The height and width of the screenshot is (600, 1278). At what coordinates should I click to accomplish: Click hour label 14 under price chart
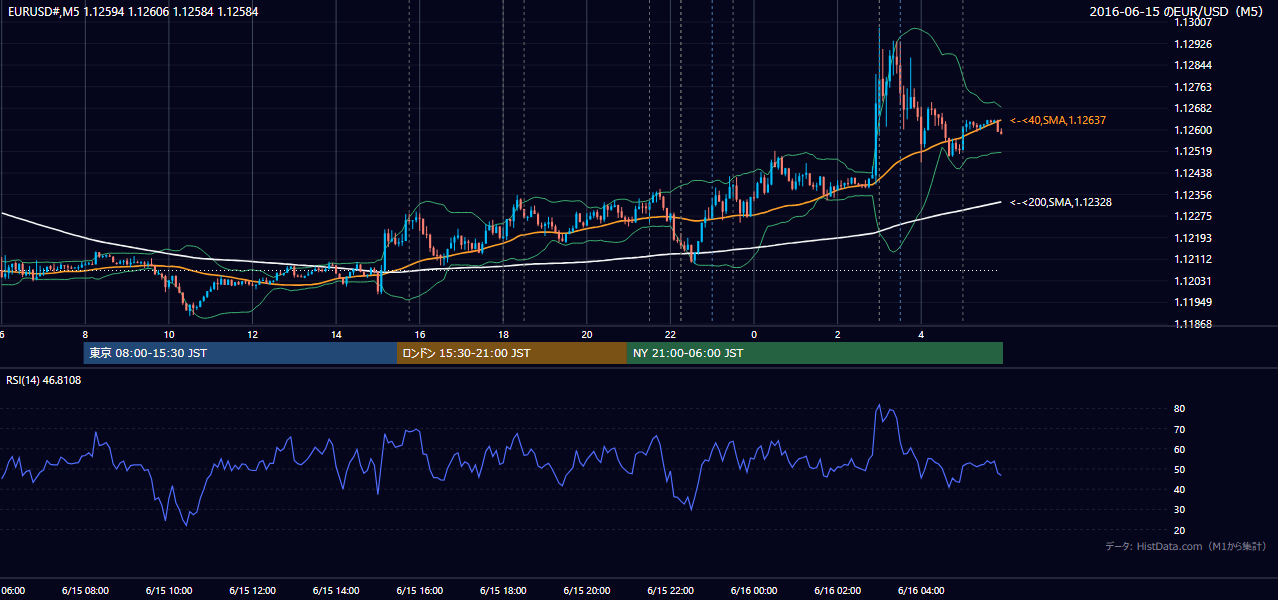[x=336, y=334]
